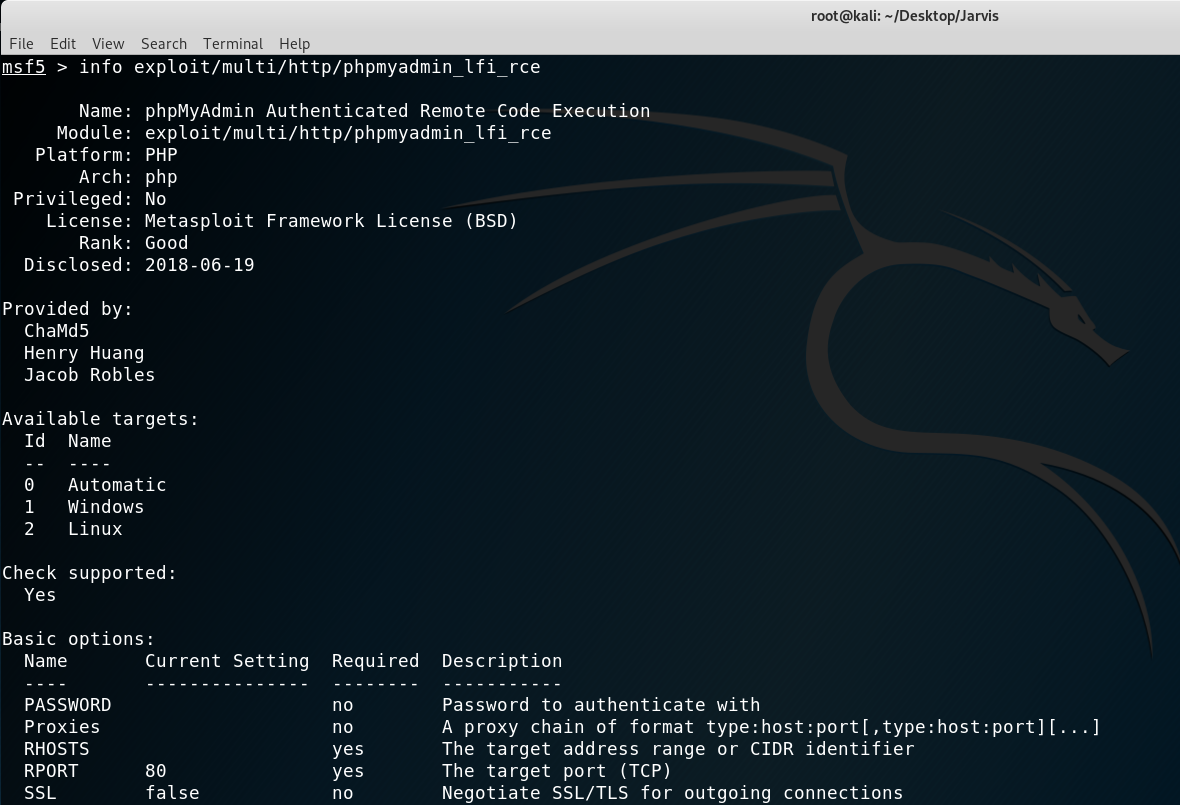Image resolution: width=1180 pixels, height=805 pixels.
Task: Click the 'Check supported:' heading
Action: (89, 573)
